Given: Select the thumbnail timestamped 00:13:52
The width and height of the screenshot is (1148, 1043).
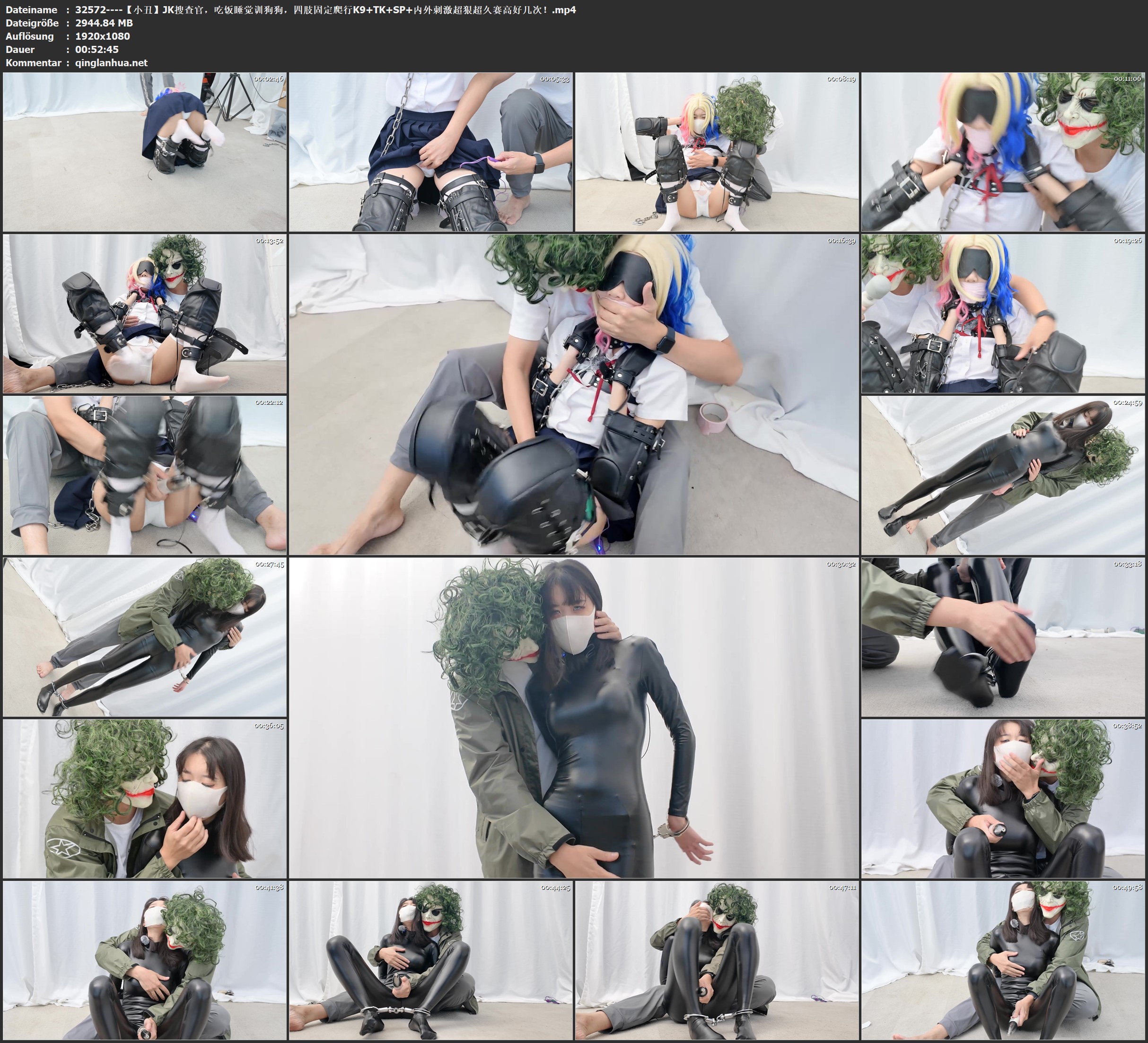Looking at the screenshot, I should click(145, 313).
